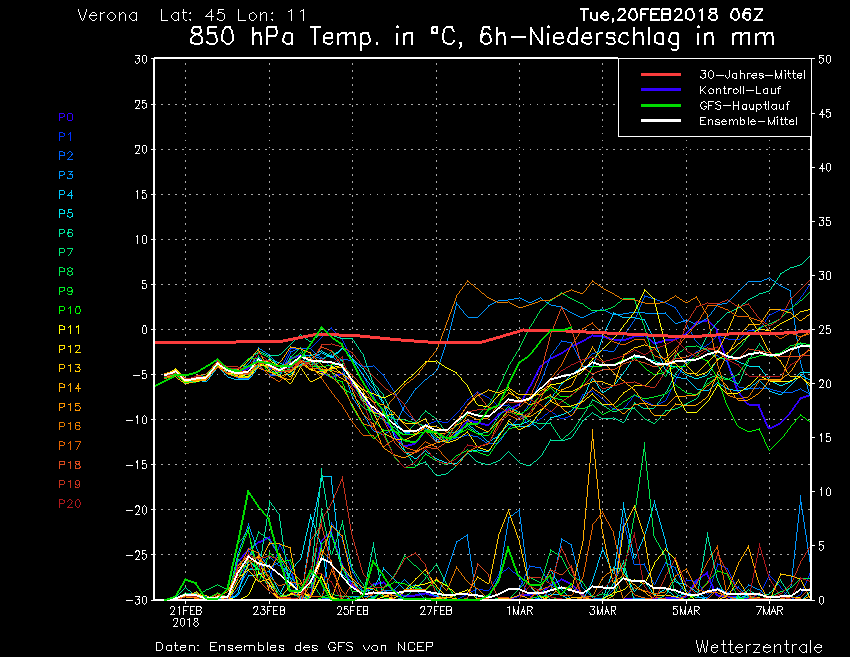This screenshot has width=850, height=657.
Task: Click the 5MAR date axis label
Action: [686, 611]
